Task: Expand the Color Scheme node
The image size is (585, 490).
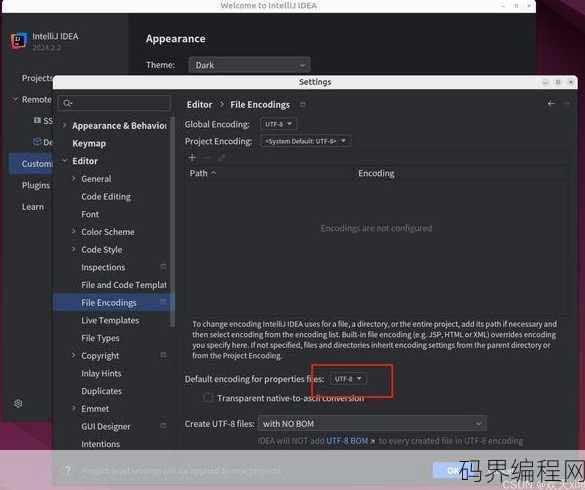Action: [x=74, y=232]
